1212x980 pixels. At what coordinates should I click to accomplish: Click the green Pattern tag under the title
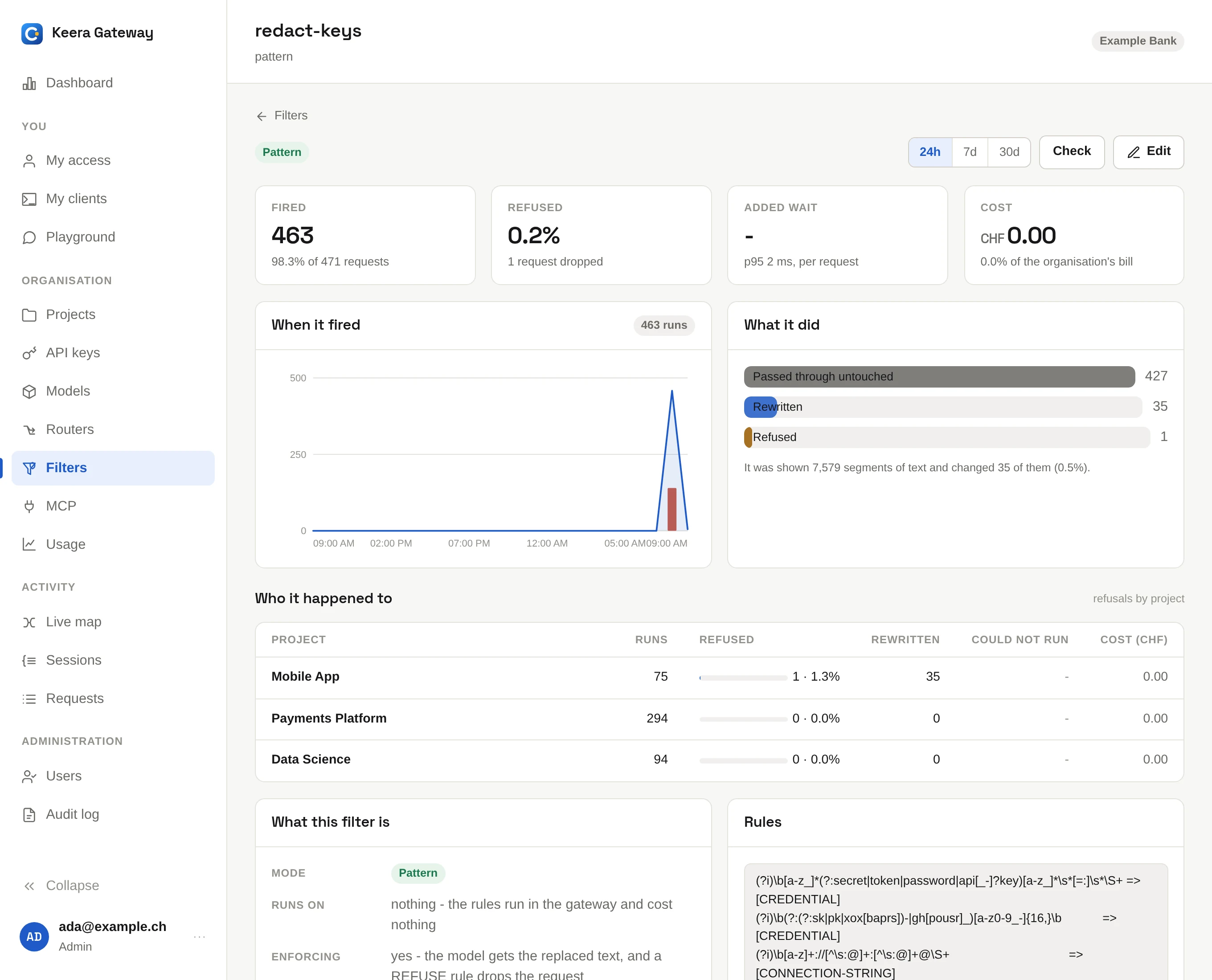(282, 152)
